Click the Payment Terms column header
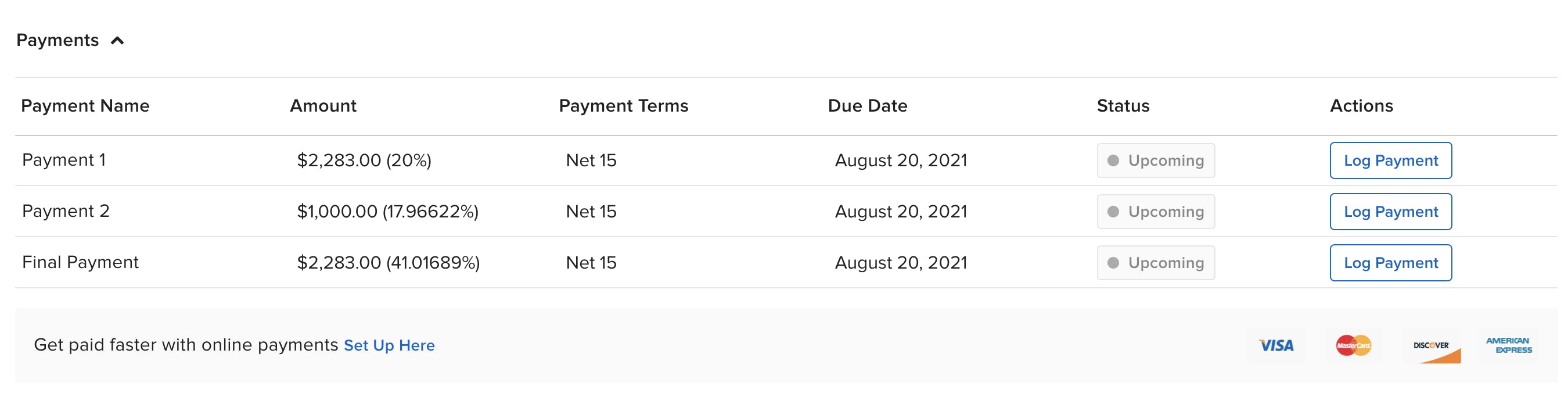Image resolution: width=1568 pixels, height=400 pixels. [623, 106]
